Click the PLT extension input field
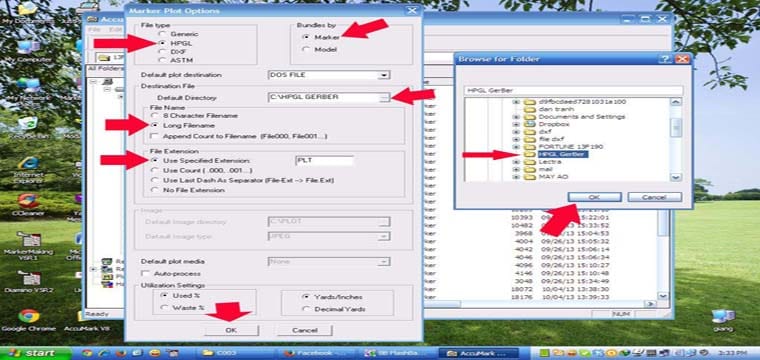This screenshot has width=760, height=360. [x=324, y=160]
